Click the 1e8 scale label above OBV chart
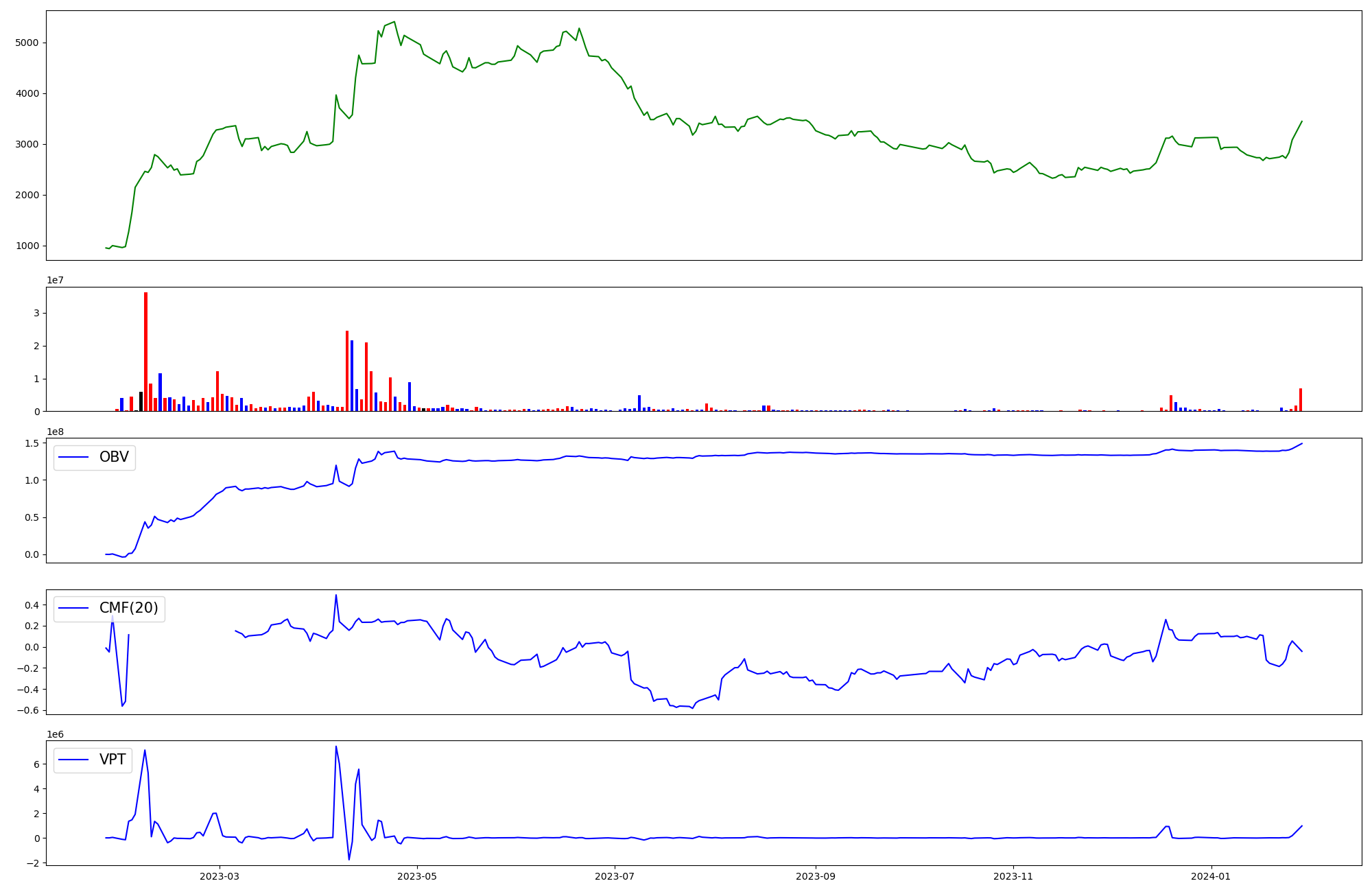 (x=56, y=432)
